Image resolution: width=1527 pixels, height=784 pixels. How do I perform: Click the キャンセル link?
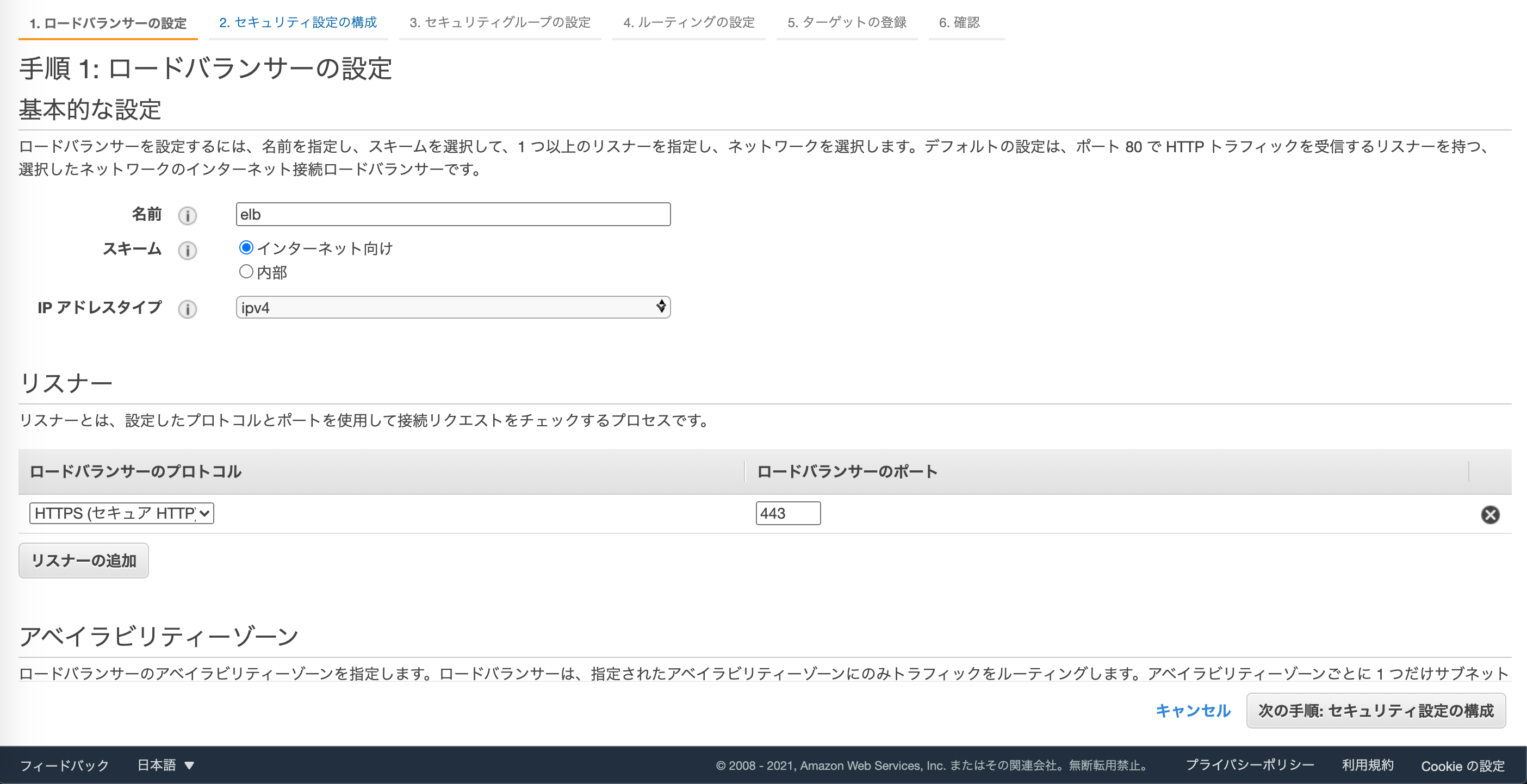(1193, 711)
